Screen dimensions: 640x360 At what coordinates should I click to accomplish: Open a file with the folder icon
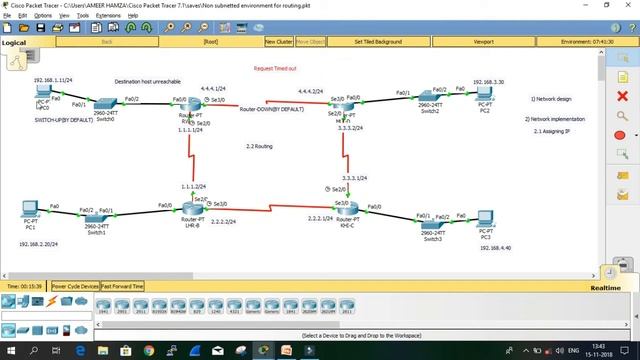[x=24, y=28]
